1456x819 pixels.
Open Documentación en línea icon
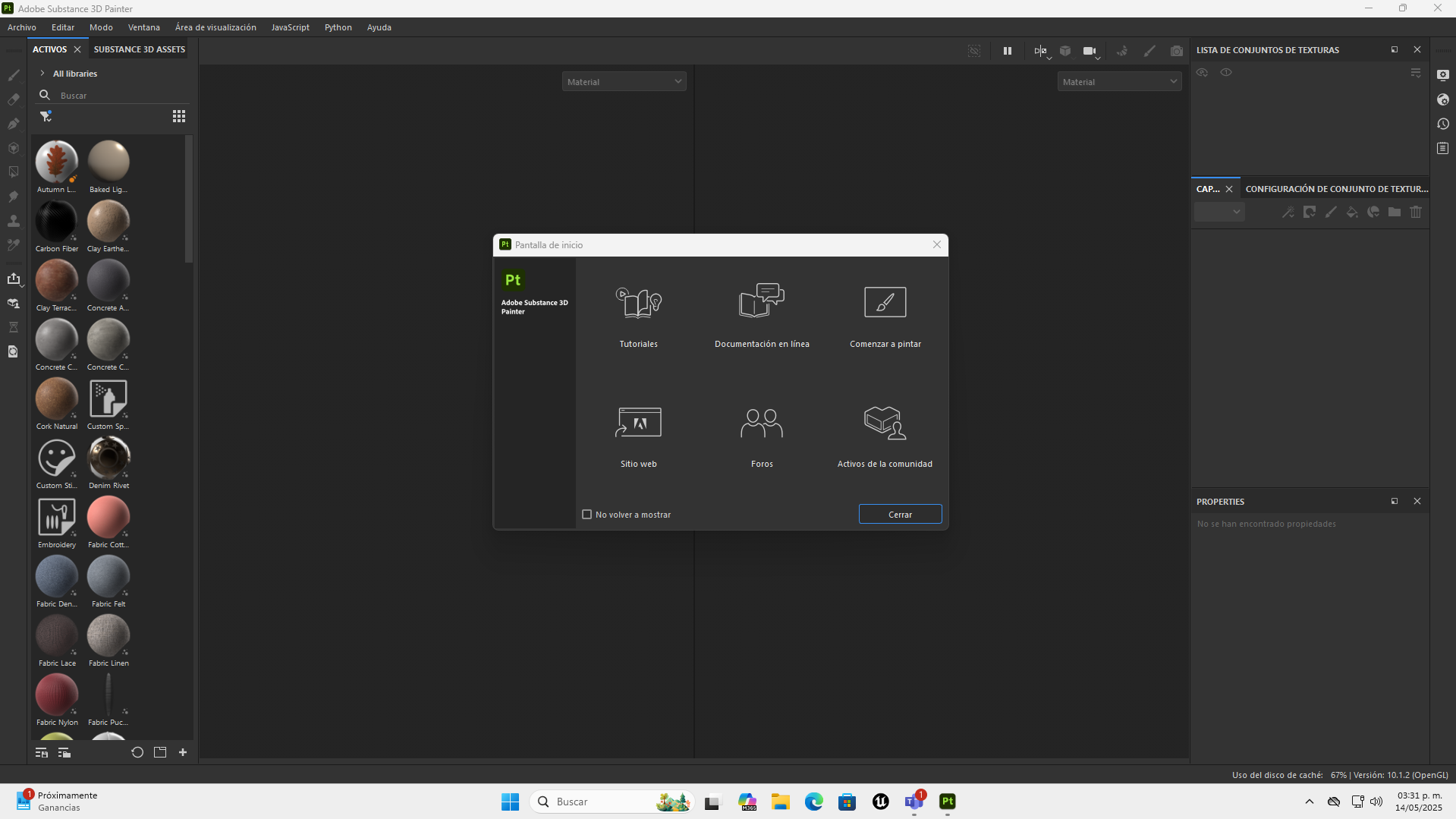[762, 301]
